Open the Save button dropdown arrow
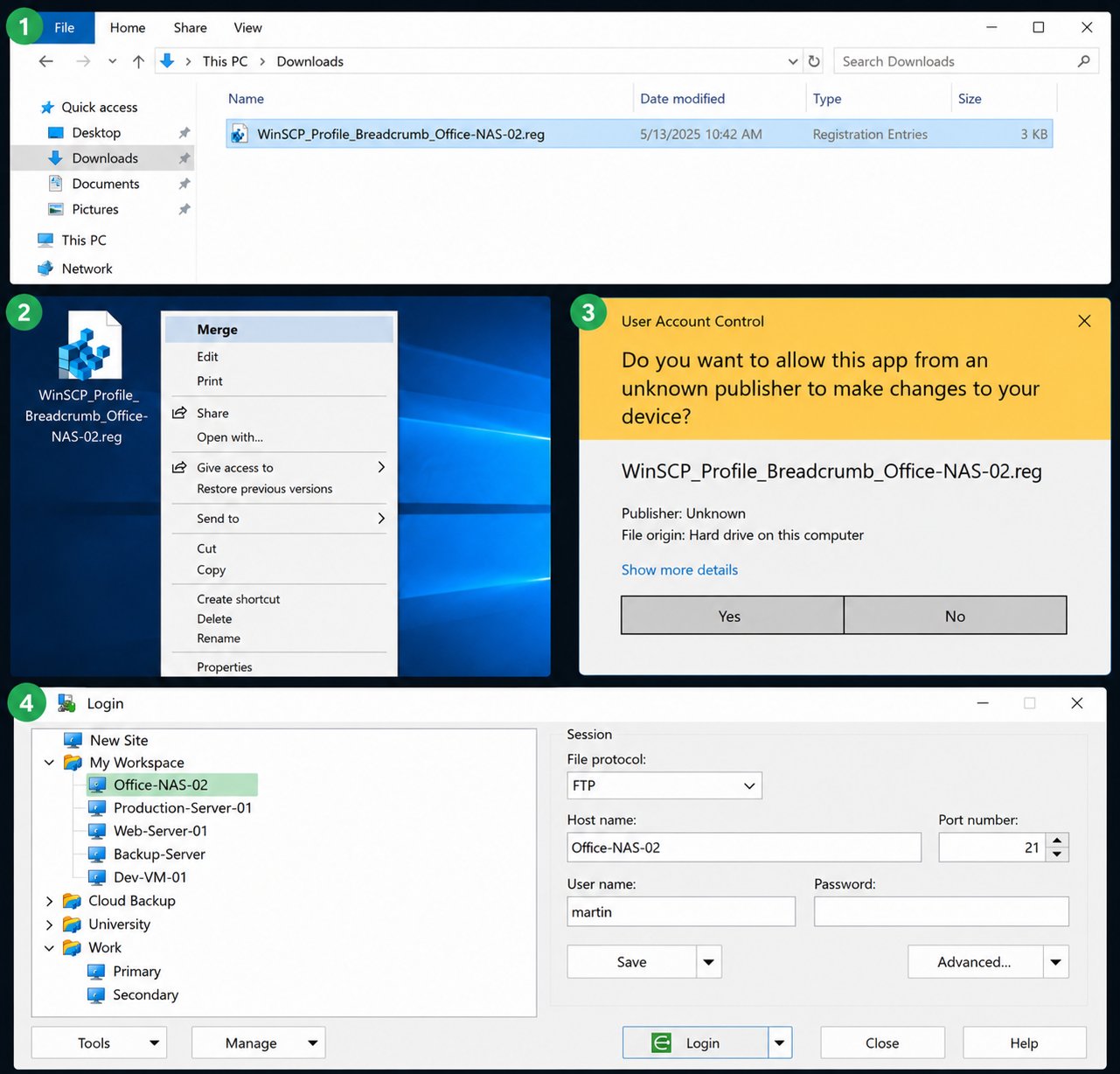1120x1074 pixels. pos(709,962)
